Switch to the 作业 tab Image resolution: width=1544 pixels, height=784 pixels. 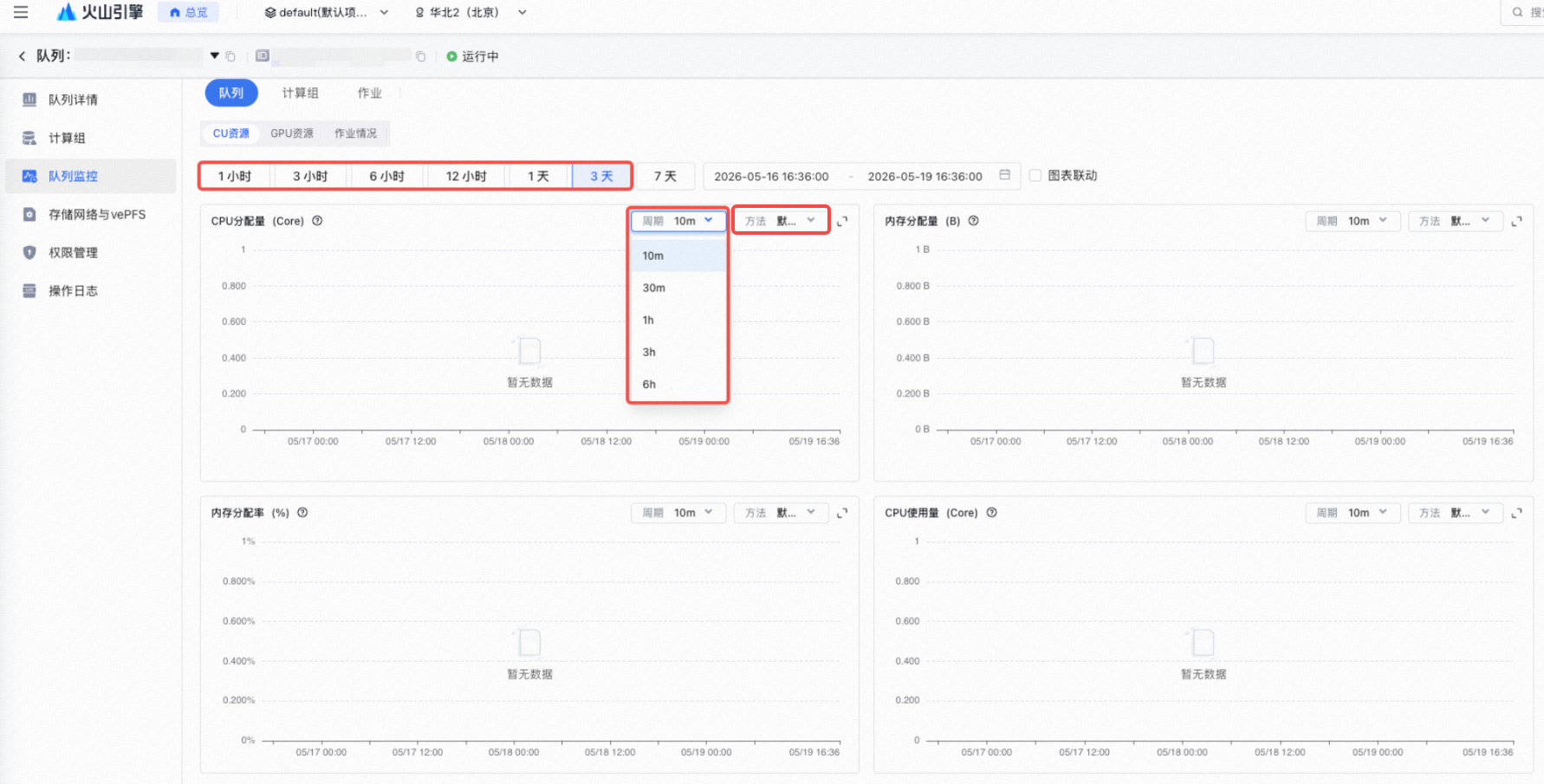pyautogui.click(x=370, y=93)
